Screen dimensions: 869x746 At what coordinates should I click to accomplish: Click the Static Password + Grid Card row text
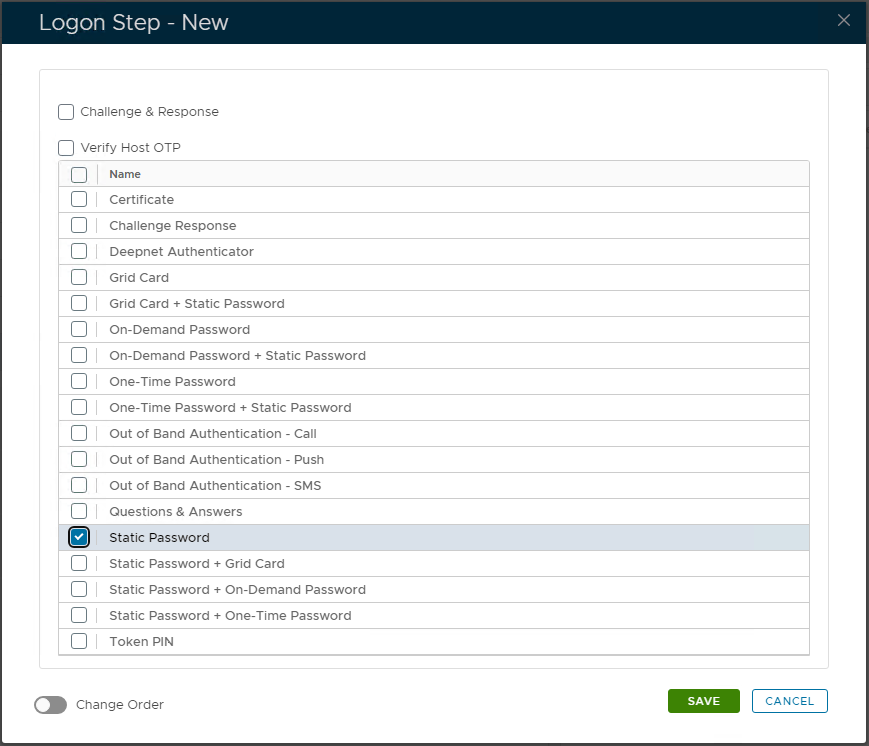pos(197,564)
